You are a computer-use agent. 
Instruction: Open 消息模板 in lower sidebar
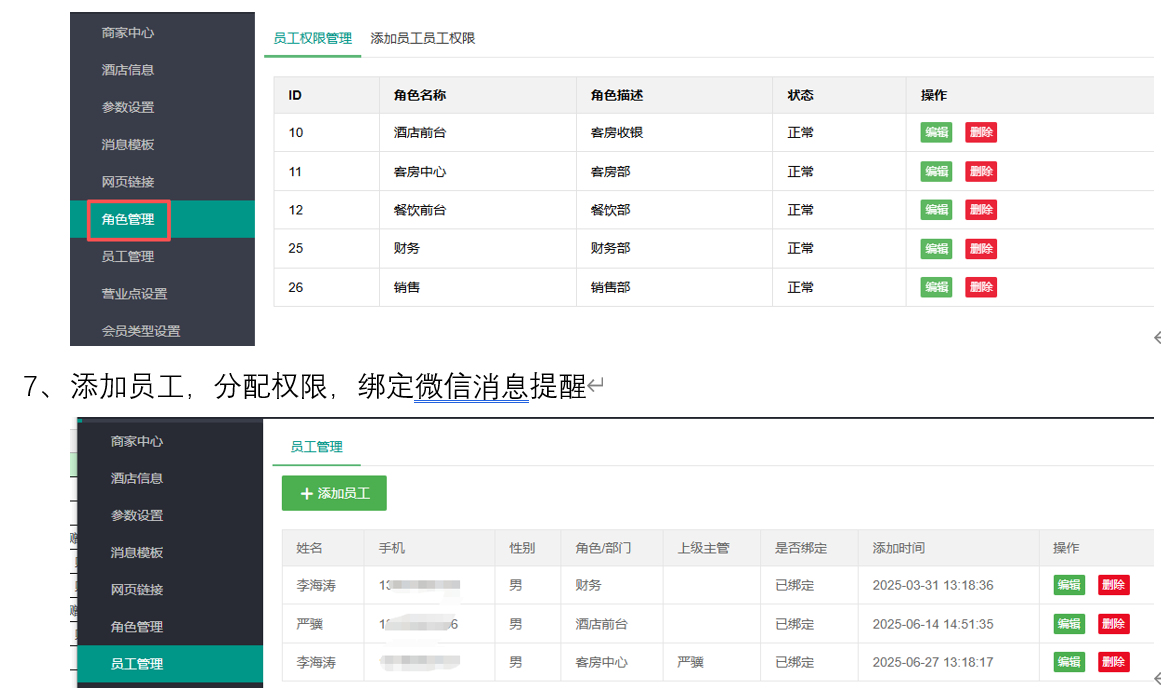point(137,552)
